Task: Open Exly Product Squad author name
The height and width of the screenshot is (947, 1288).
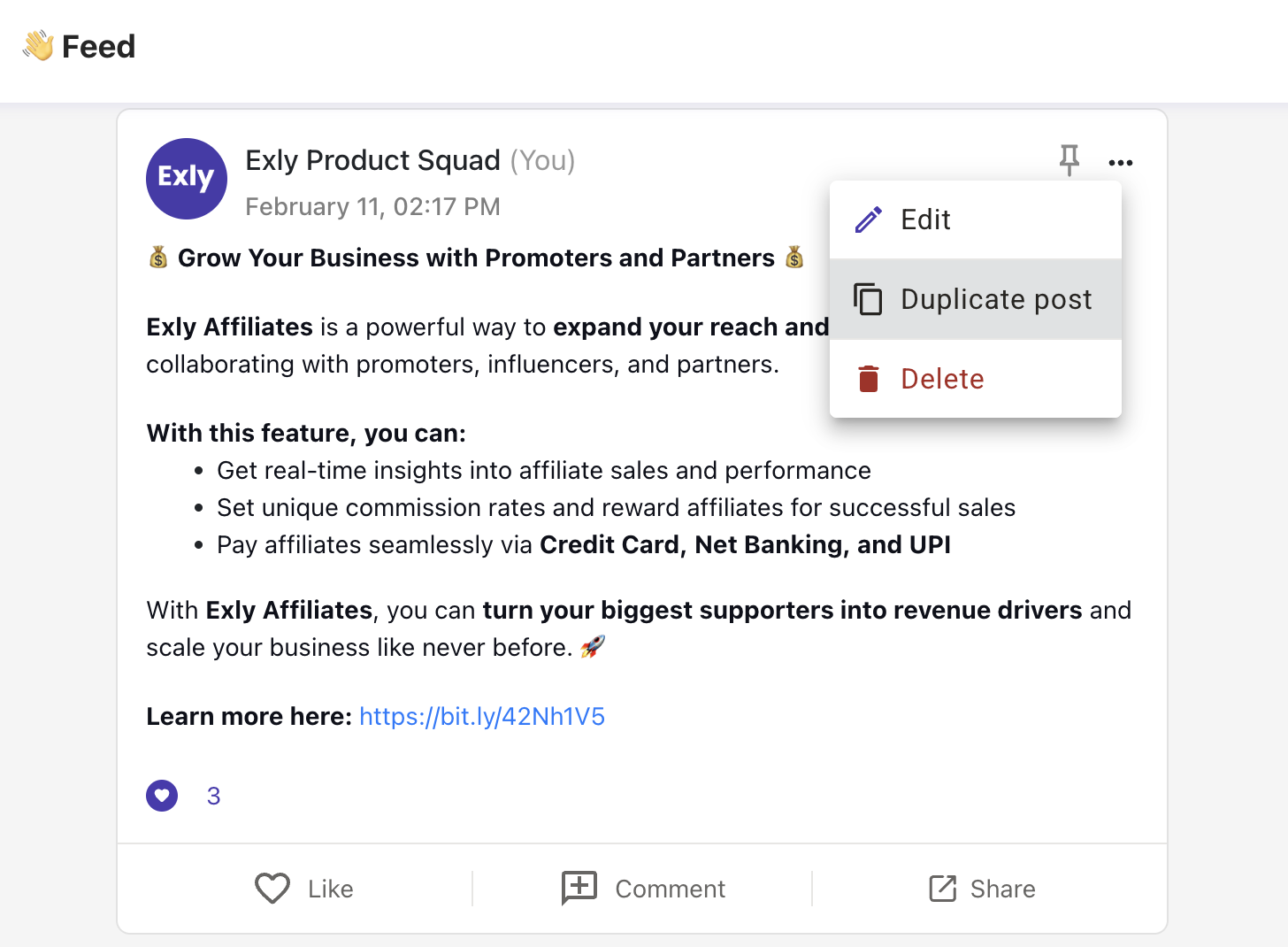Action: point(372,160)
